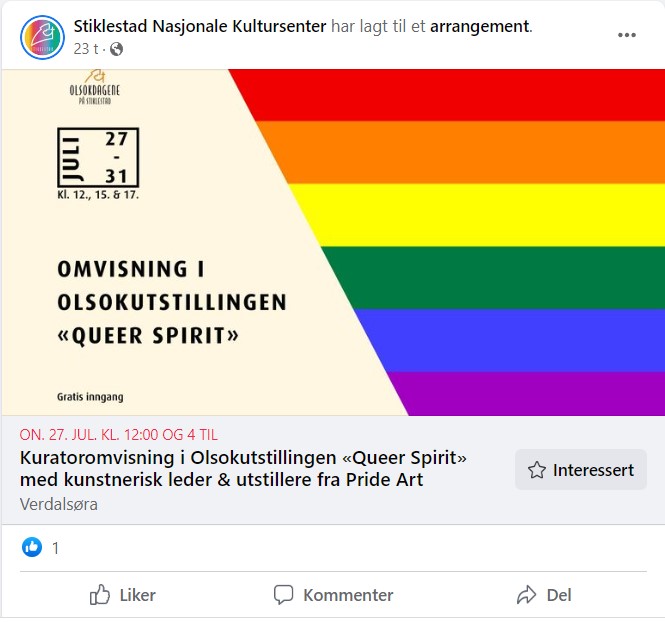Open Stiklestad Nasjonale Kultursenter page link
Image resolution: width=665 pixels, height=622 pixels.
[x=200, y=26]
